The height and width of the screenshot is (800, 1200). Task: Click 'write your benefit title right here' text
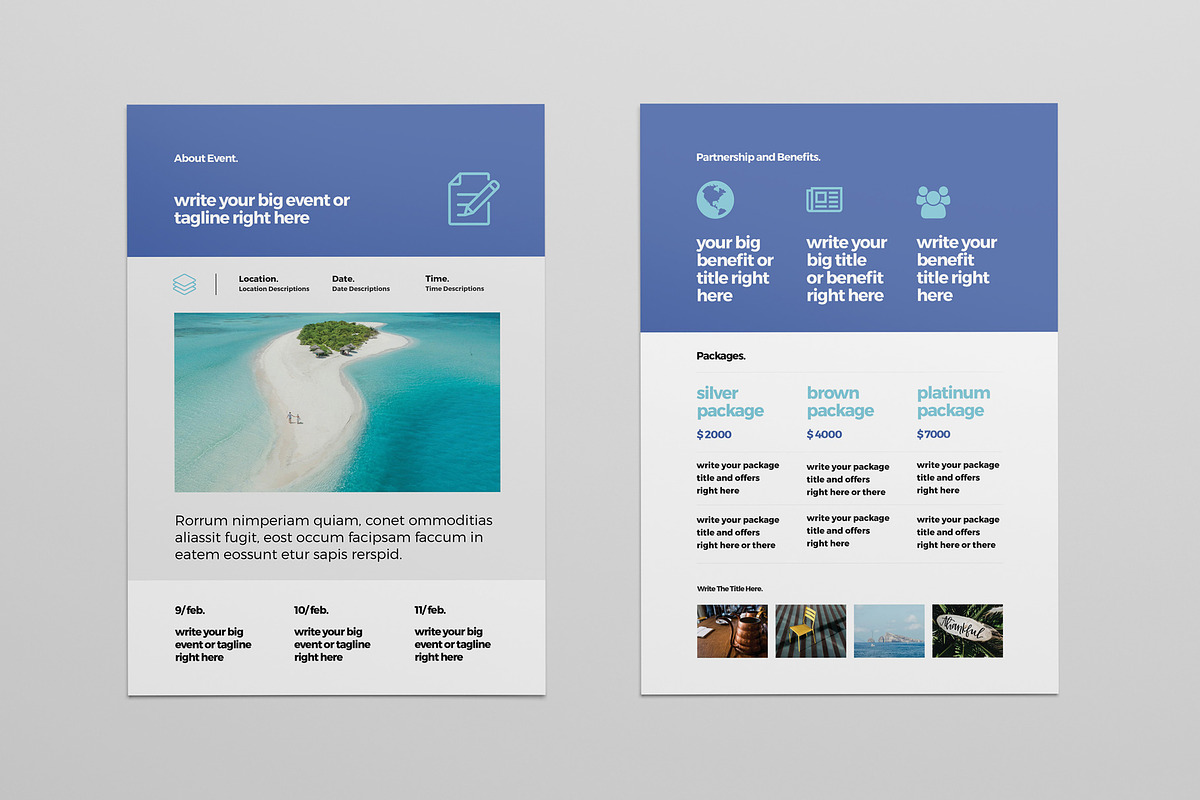[956, 269]
